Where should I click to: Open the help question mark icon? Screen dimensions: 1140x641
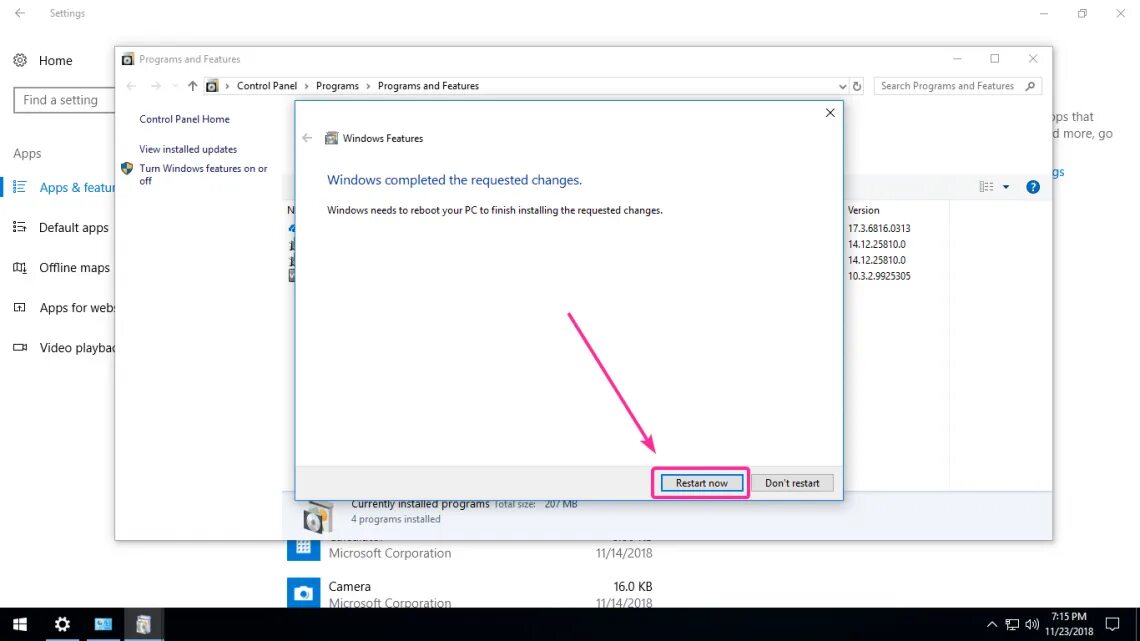1032,187
